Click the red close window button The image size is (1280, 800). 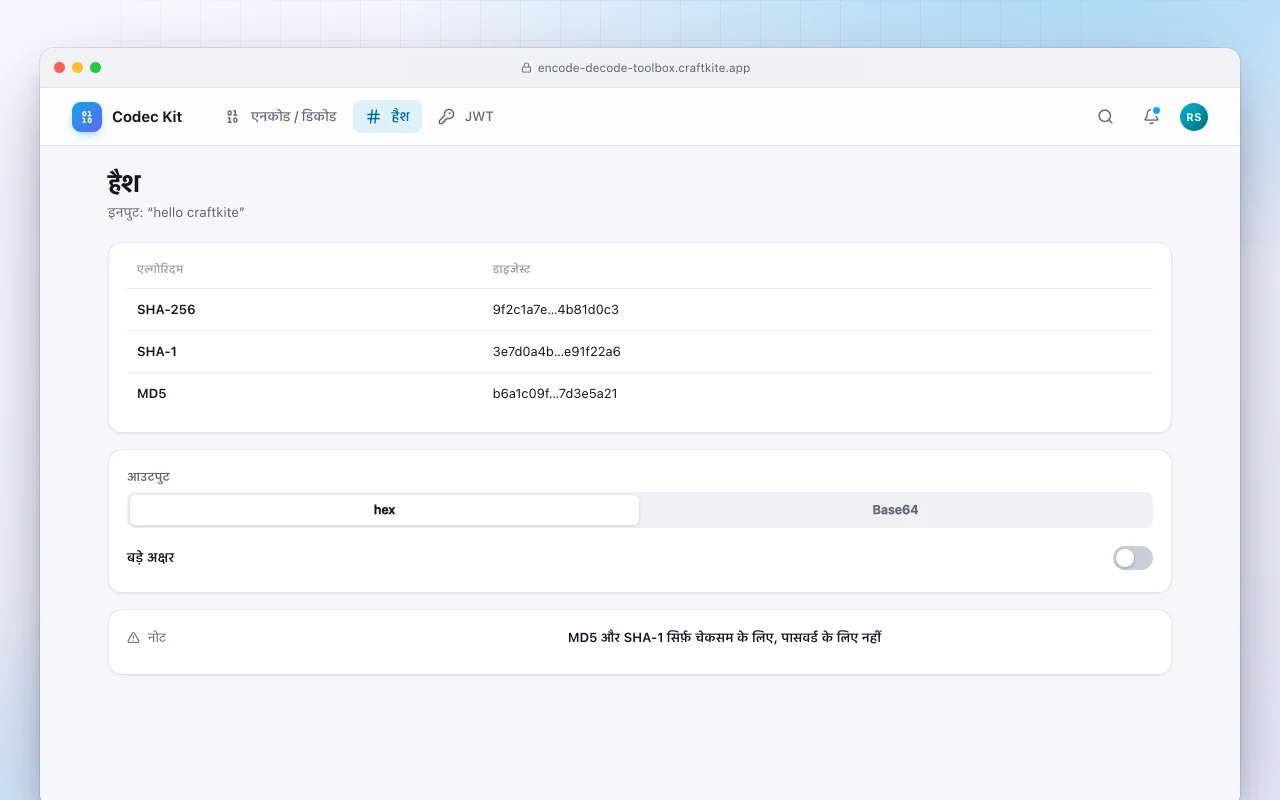[60, 68]
